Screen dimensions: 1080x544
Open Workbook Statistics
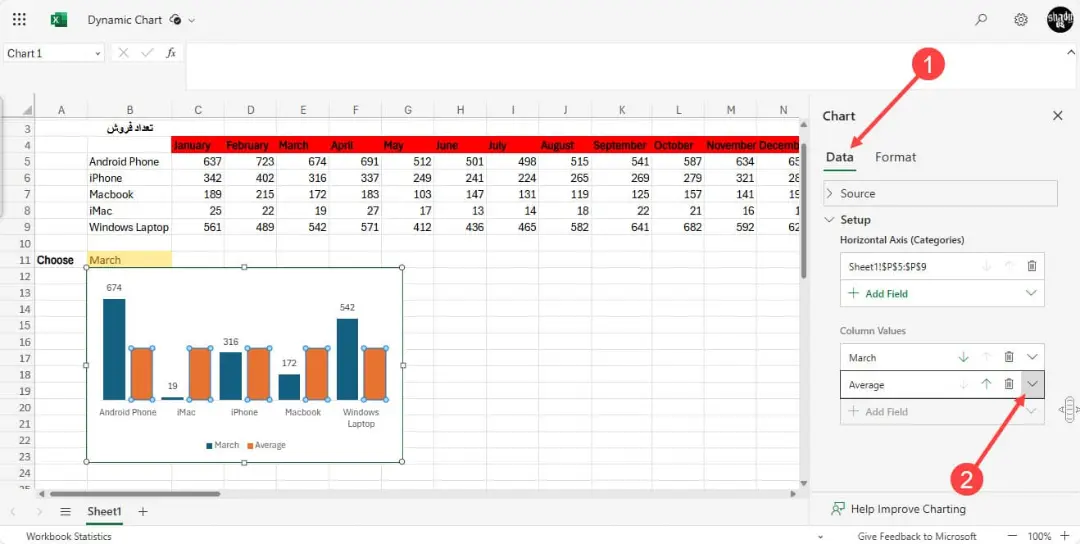pos(68,536)
